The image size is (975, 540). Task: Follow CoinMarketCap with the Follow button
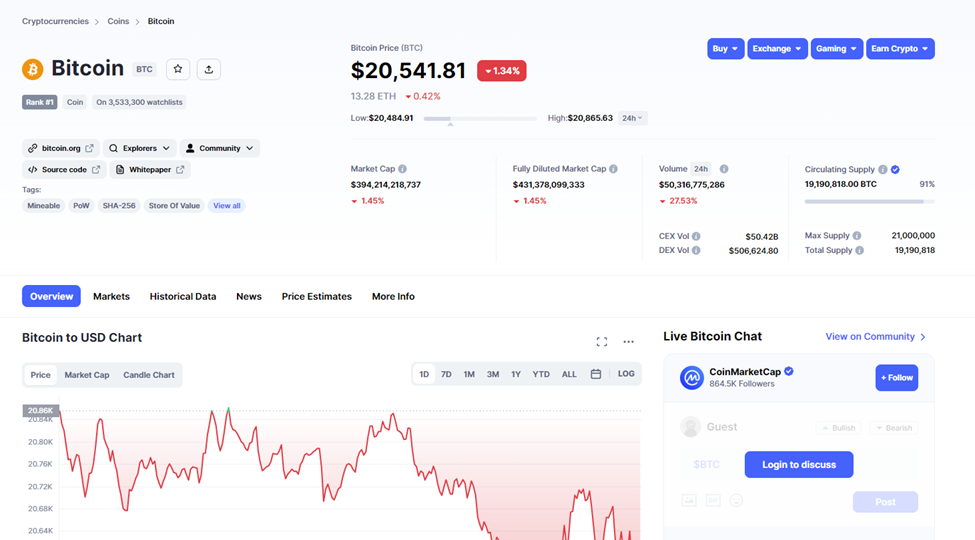[897, 378]
